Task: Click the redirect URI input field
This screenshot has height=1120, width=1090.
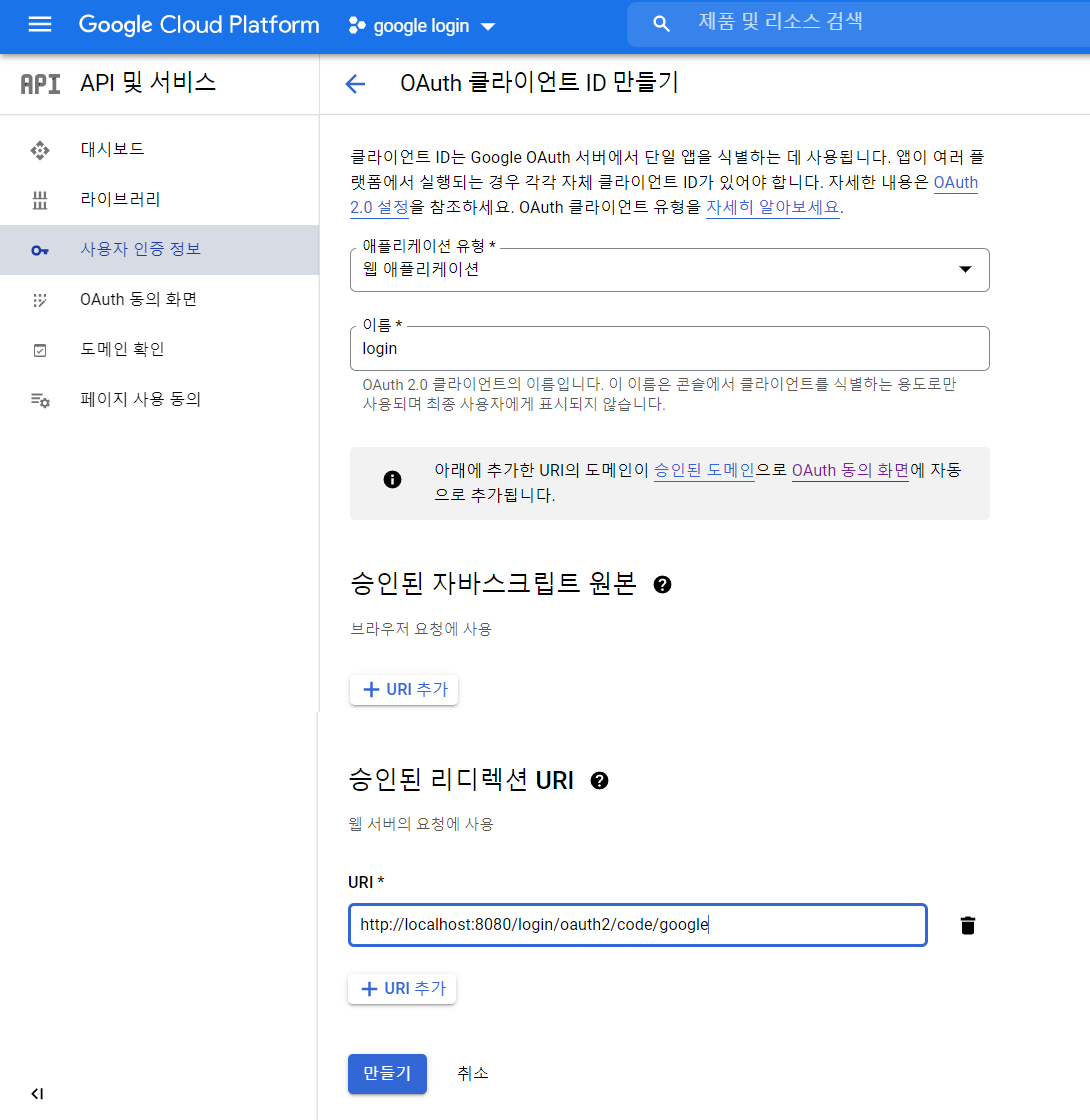Action: click(637, 925)
